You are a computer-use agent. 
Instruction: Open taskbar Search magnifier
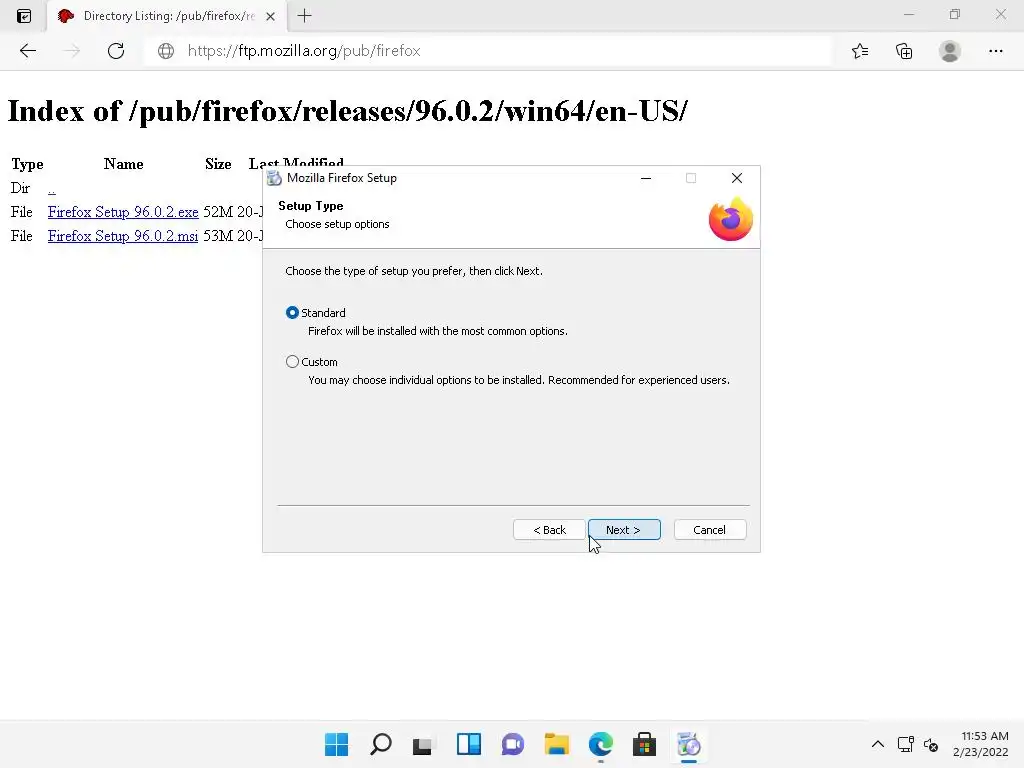381,744
